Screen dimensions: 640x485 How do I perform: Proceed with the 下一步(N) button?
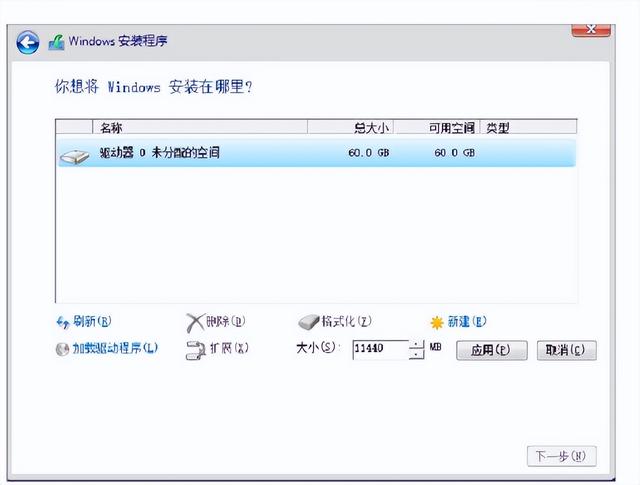tap(562, 456)
